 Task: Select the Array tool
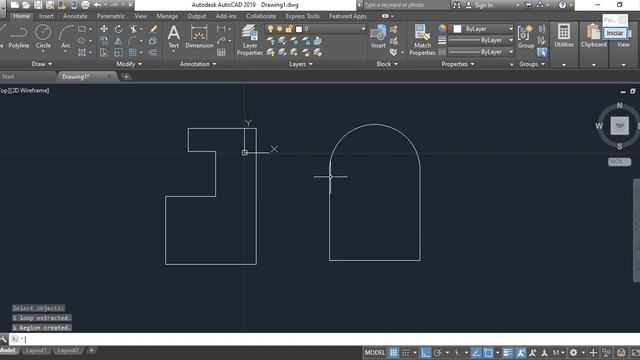pyautogui.click(x=133, y=52)
